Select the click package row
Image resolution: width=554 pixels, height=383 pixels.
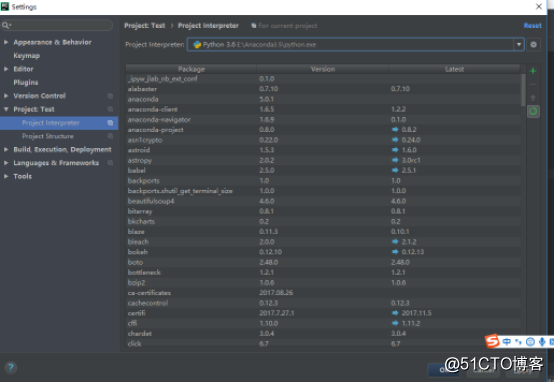(x=323, y=344)
